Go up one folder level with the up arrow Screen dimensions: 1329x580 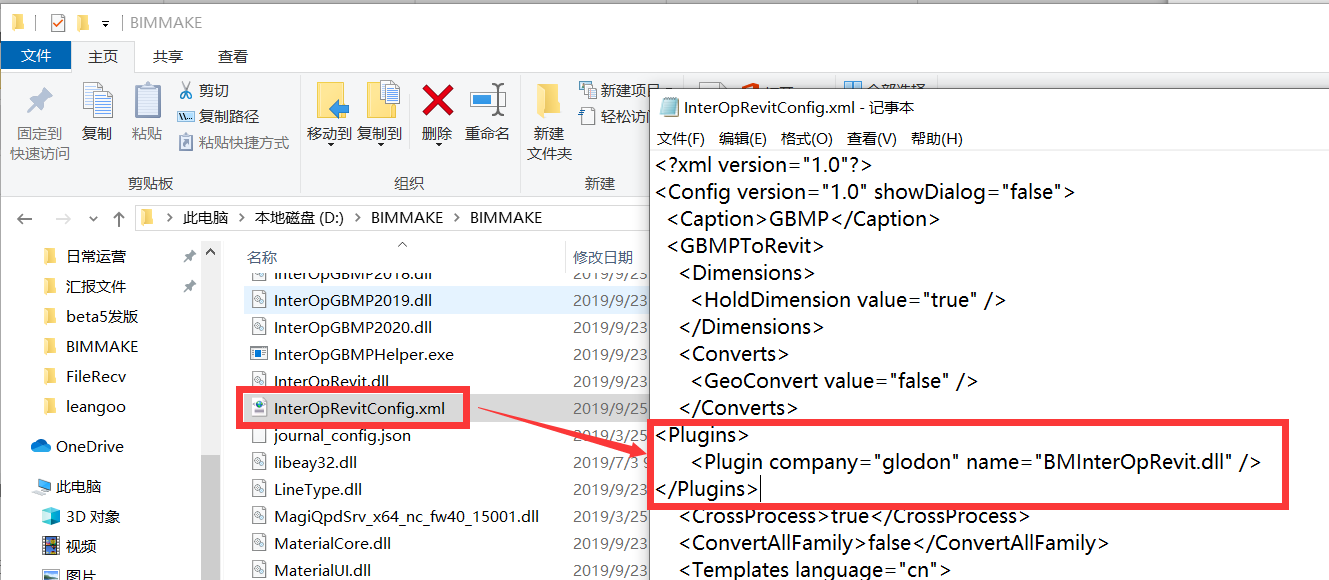[119, 218]
